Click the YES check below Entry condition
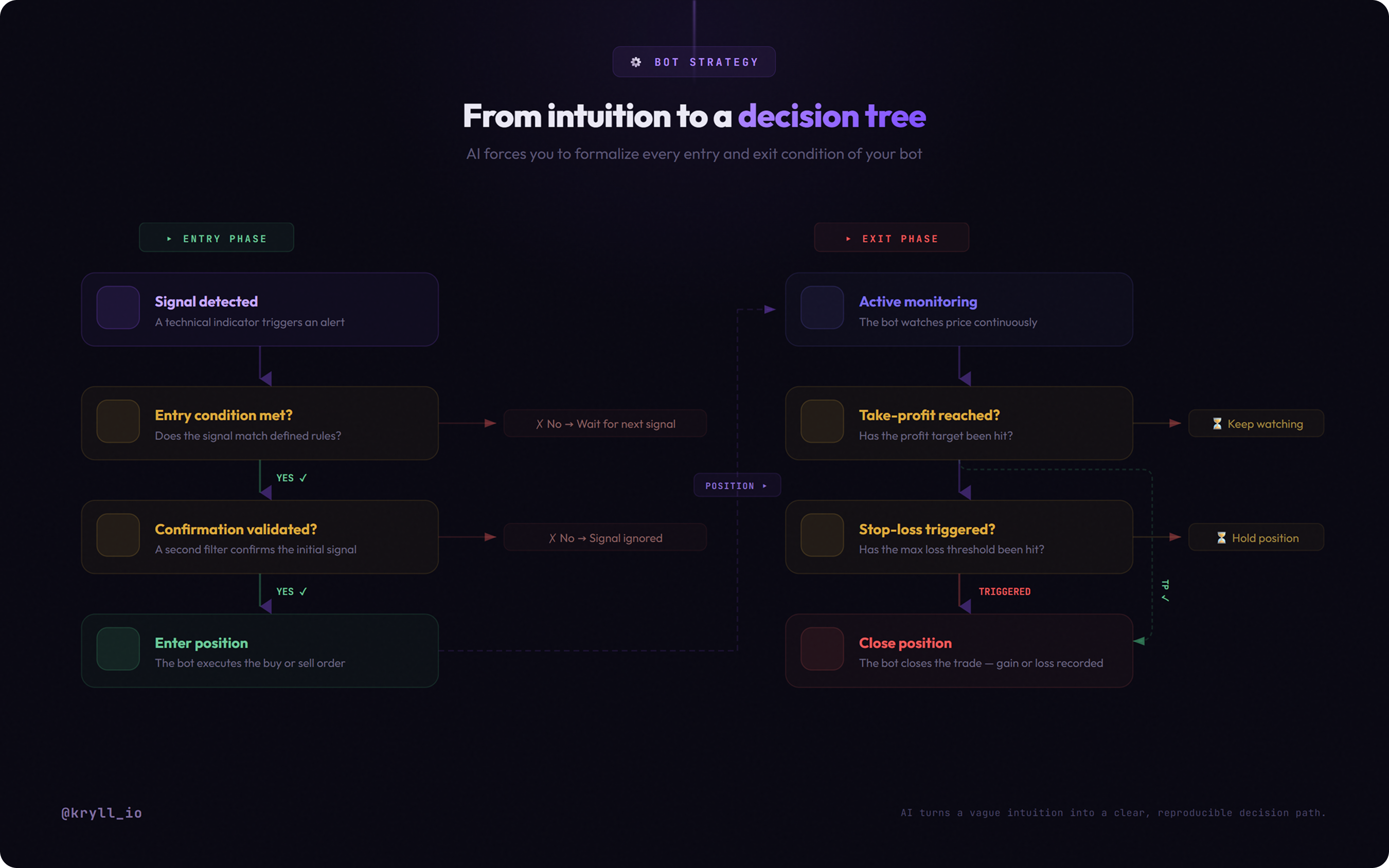Screen dimensions: 1389x868 292,478
